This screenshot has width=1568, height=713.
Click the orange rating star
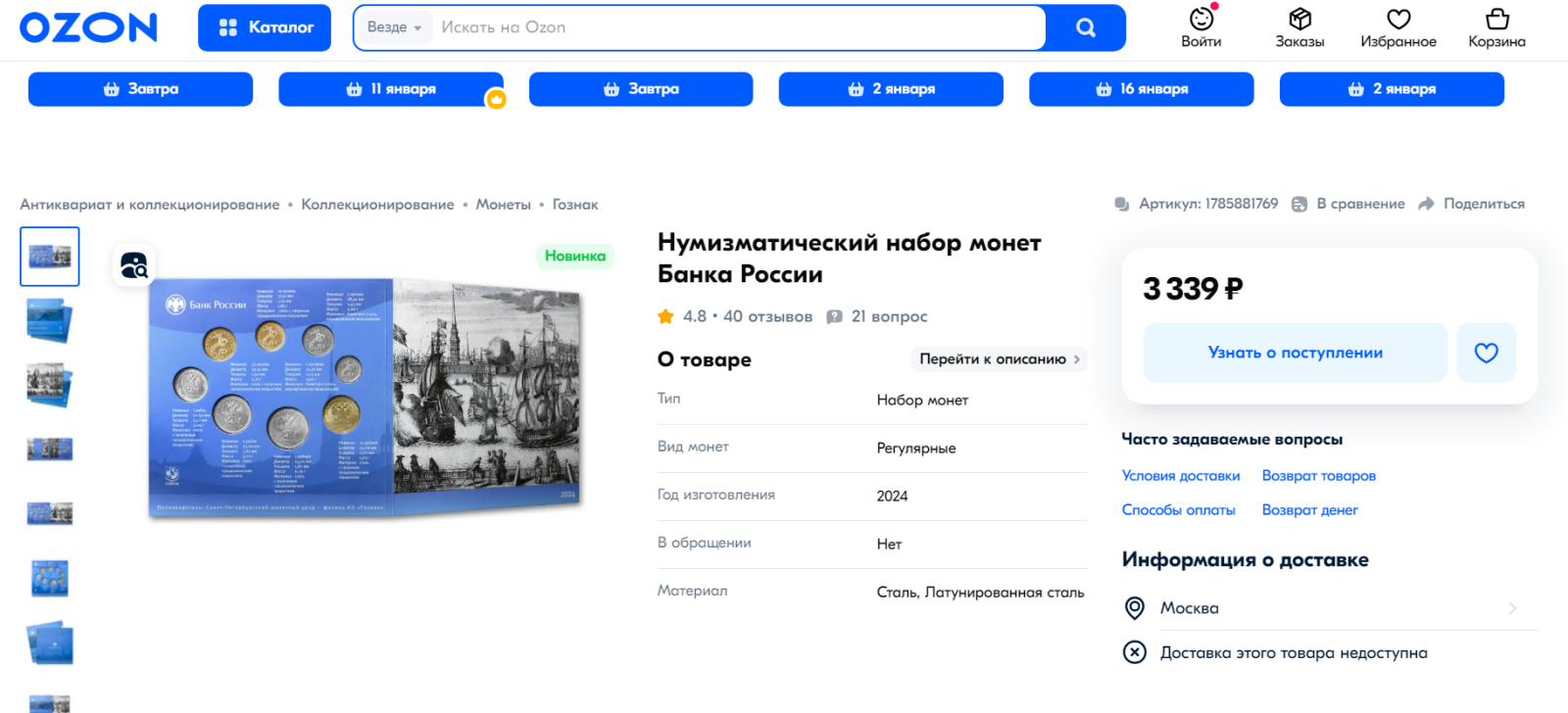(x=665, y=316)
